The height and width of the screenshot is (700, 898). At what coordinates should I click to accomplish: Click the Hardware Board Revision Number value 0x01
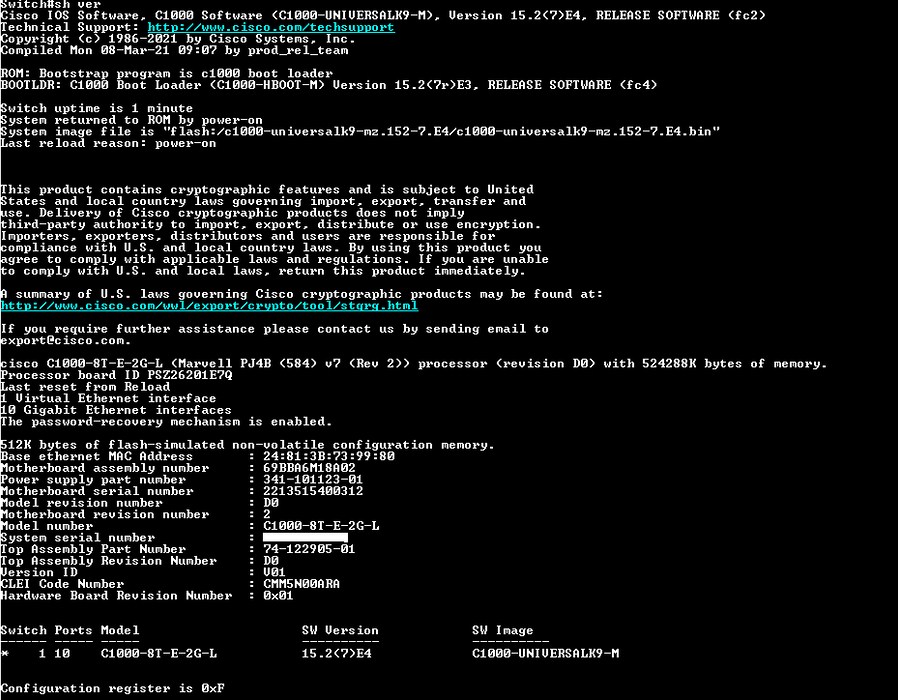pos(278,596)
